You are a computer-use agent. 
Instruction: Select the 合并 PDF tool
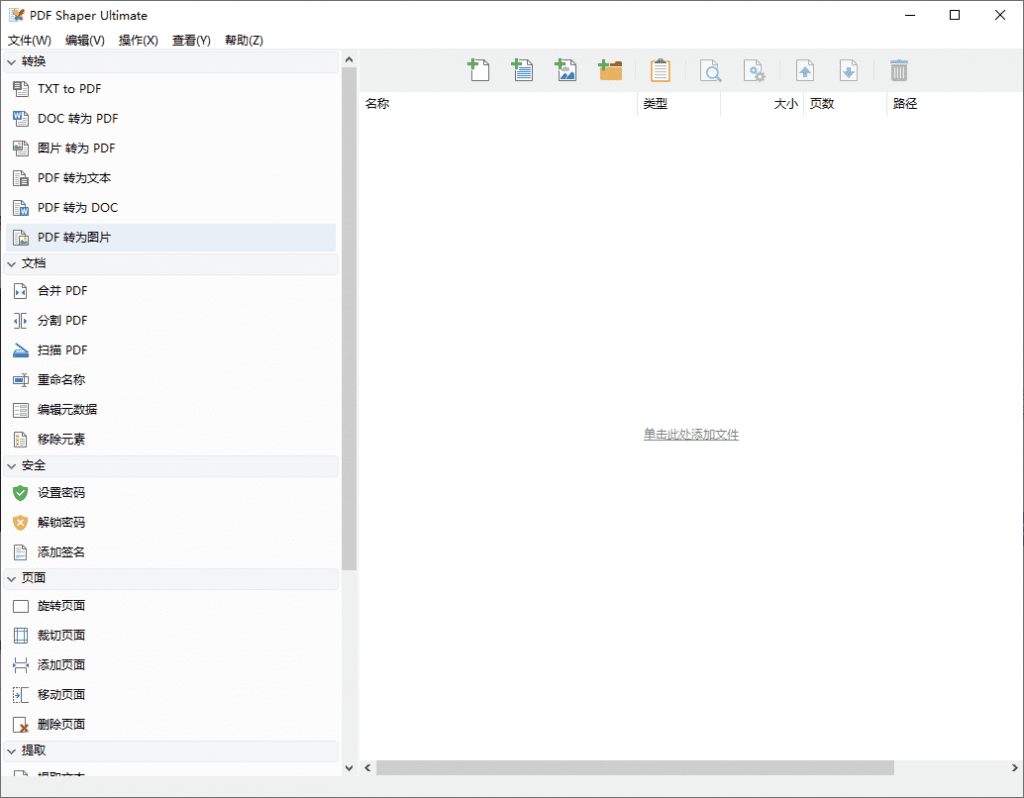click(62, 291)
